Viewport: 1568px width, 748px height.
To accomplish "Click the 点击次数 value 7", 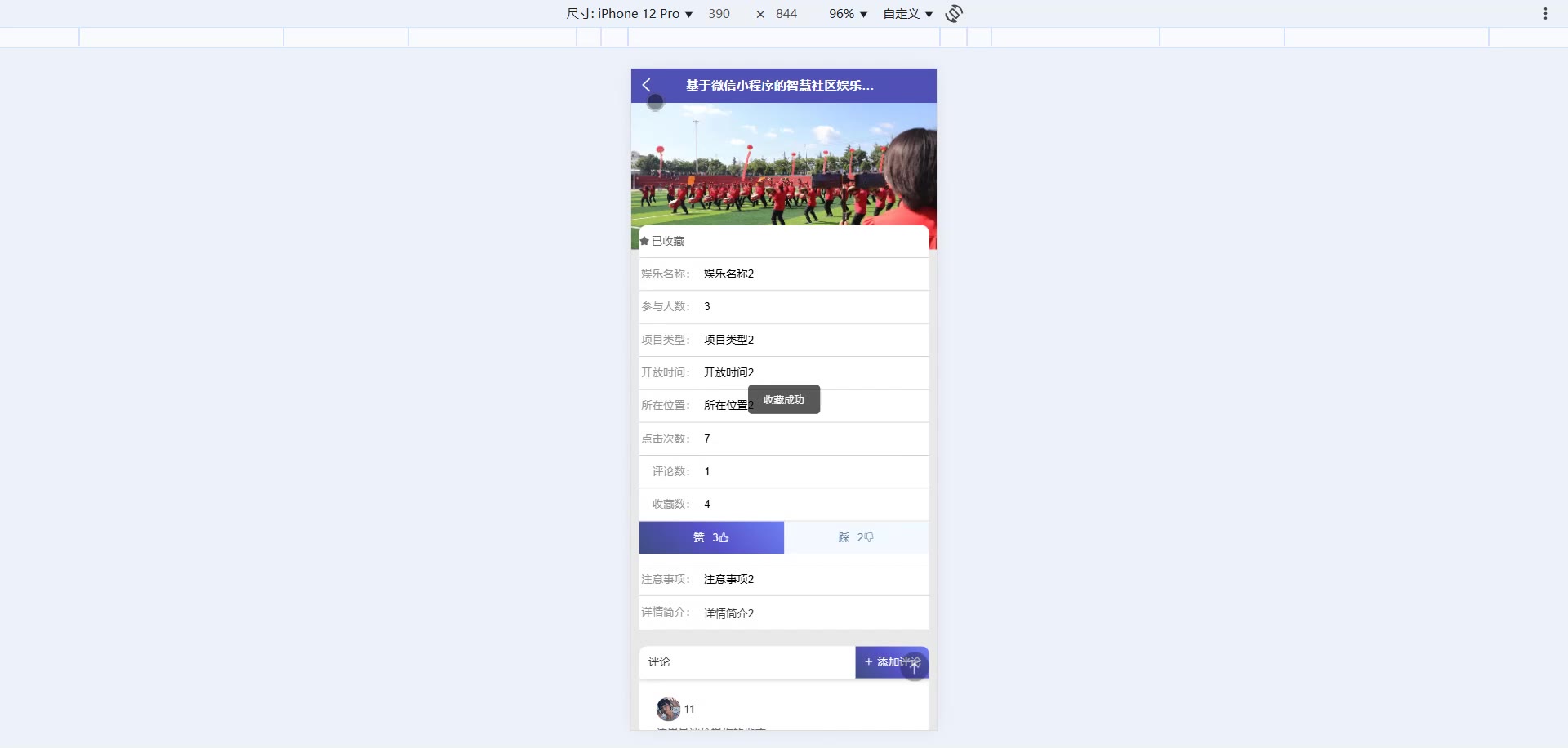I will pyautogui.click(x=707, y=439).
